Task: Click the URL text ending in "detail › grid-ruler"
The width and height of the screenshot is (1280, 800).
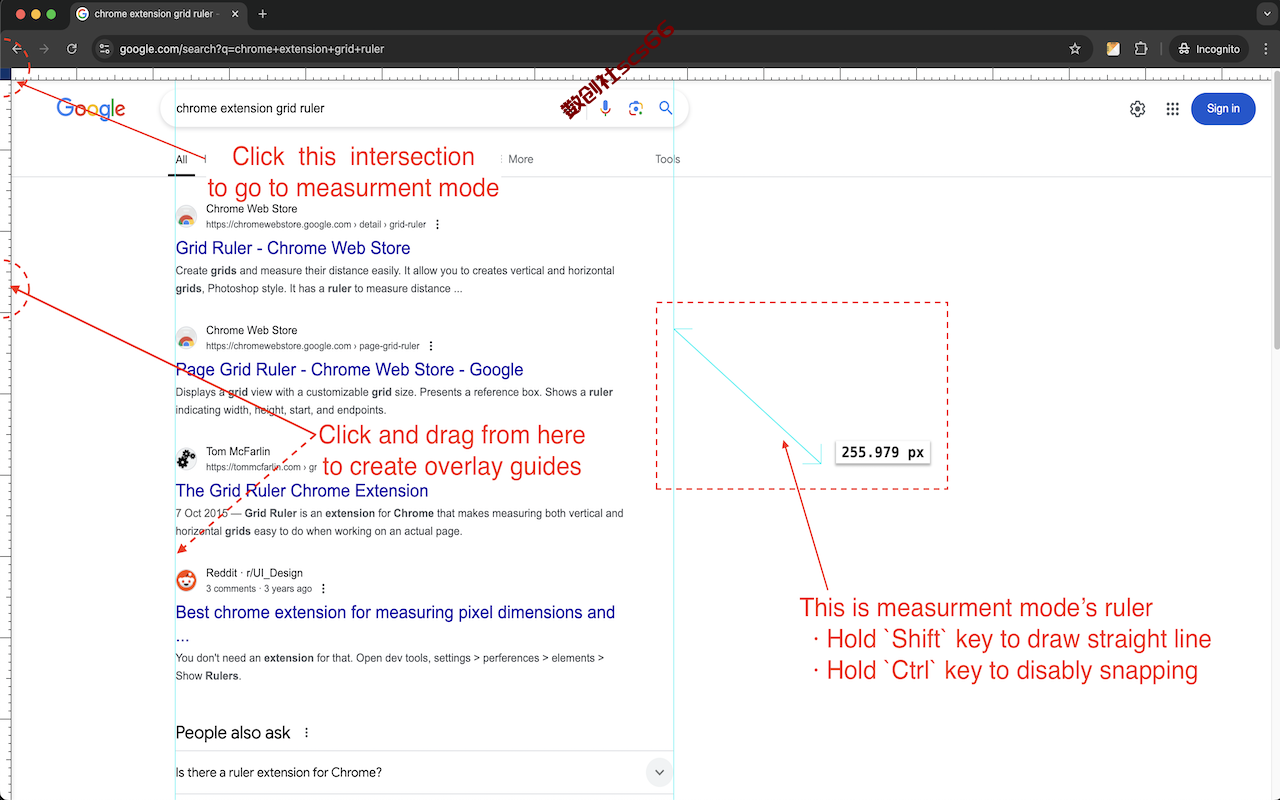Action: click(316, 225)
